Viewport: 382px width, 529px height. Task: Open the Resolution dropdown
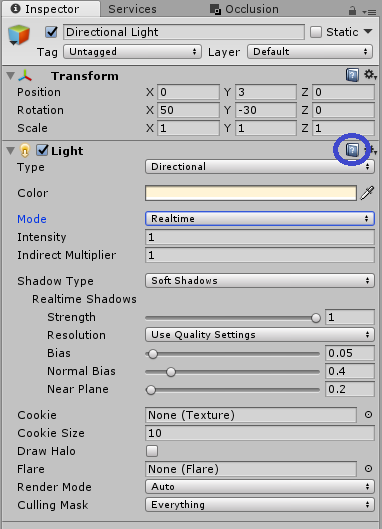[x=260, y=335]
